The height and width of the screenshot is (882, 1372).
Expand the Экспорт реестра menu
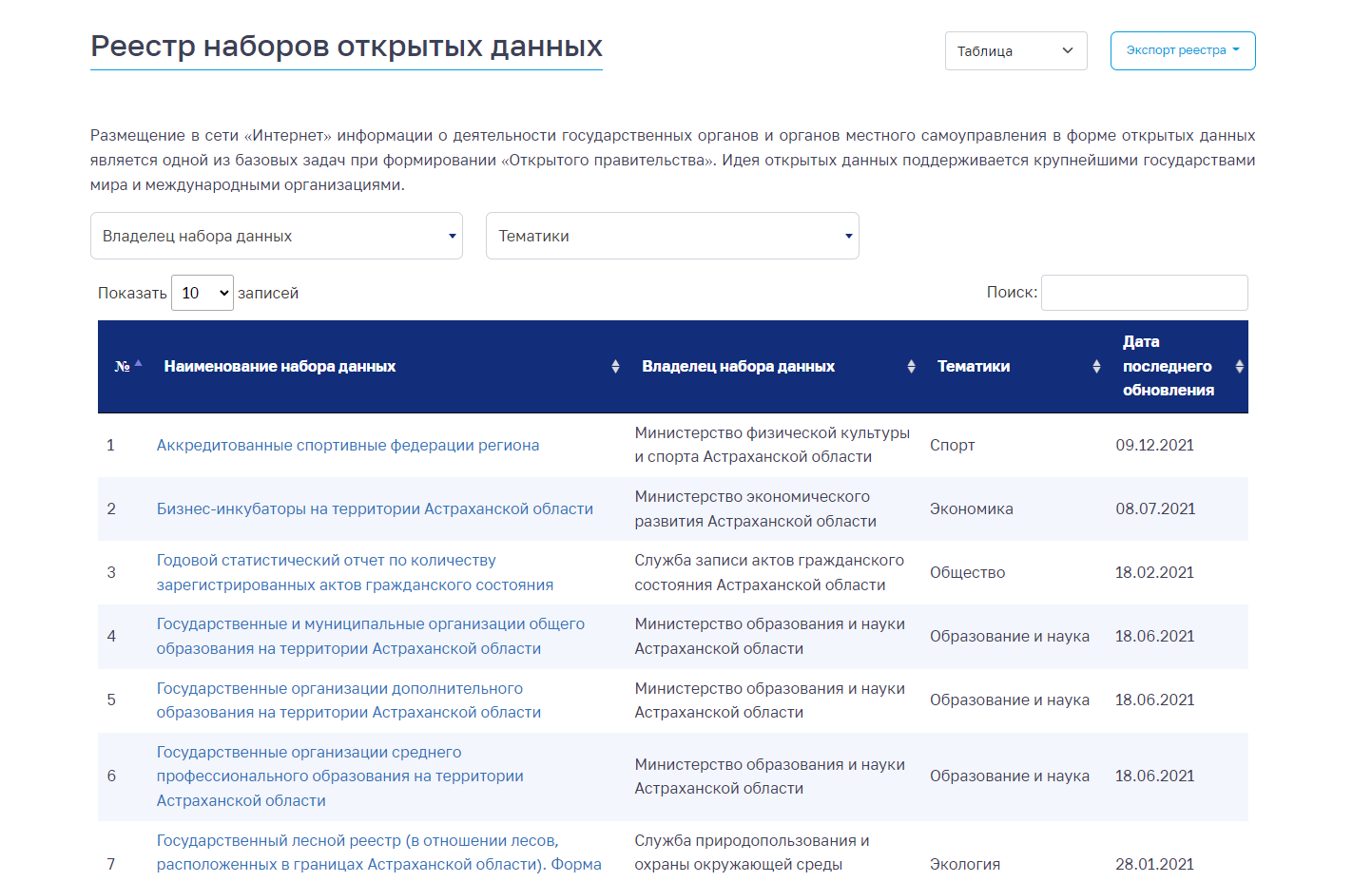pos(1182,51)
